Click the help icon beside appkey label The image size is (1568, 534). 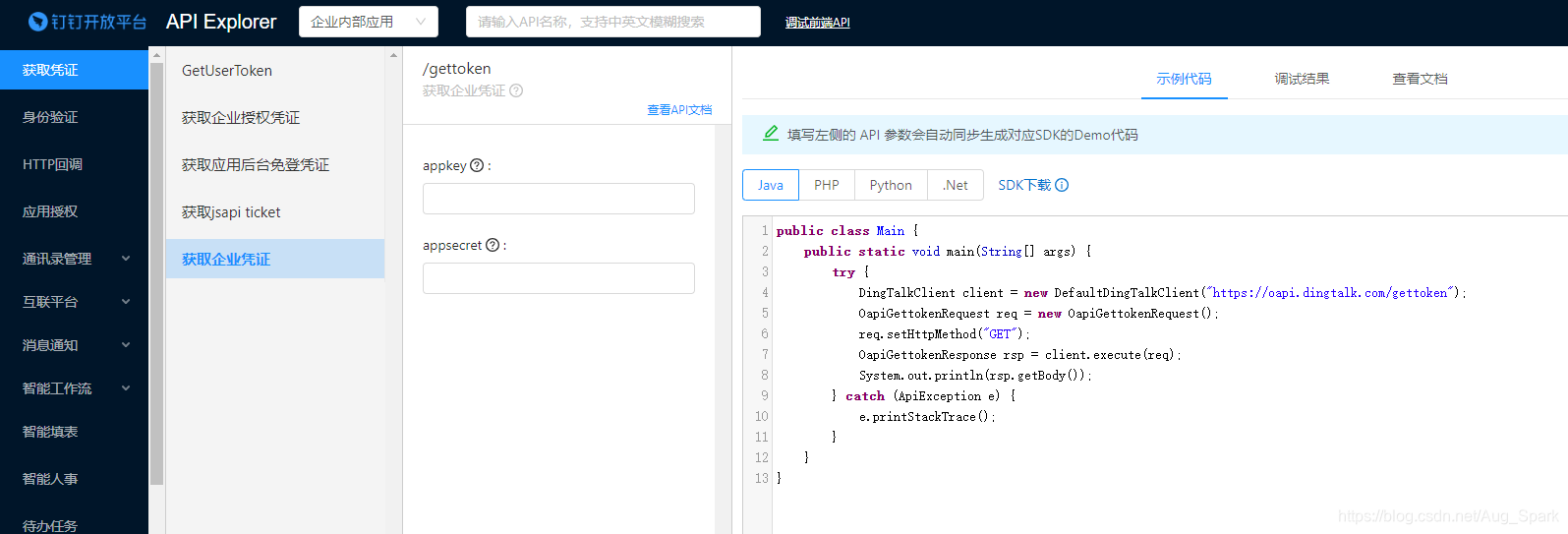pos(477,165)
